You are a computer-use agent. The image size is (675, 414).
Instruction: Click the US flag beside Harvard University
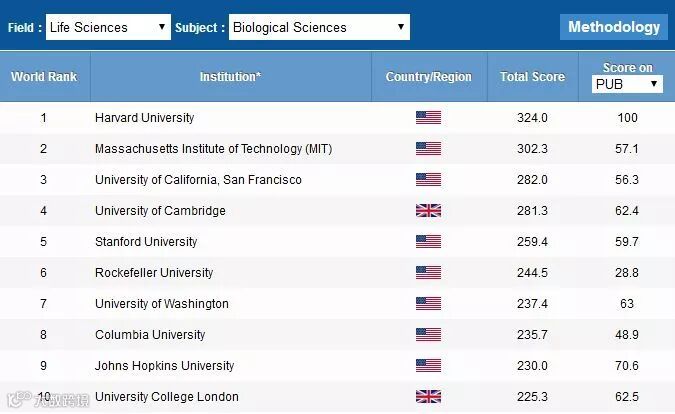pos(428,118)
